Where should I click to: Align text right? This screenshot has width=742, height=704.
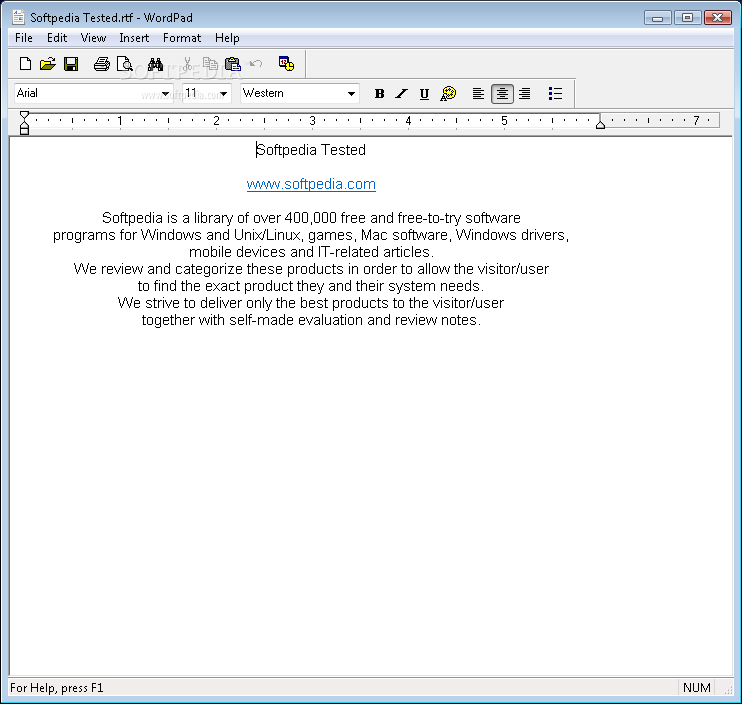click(524, 94)
